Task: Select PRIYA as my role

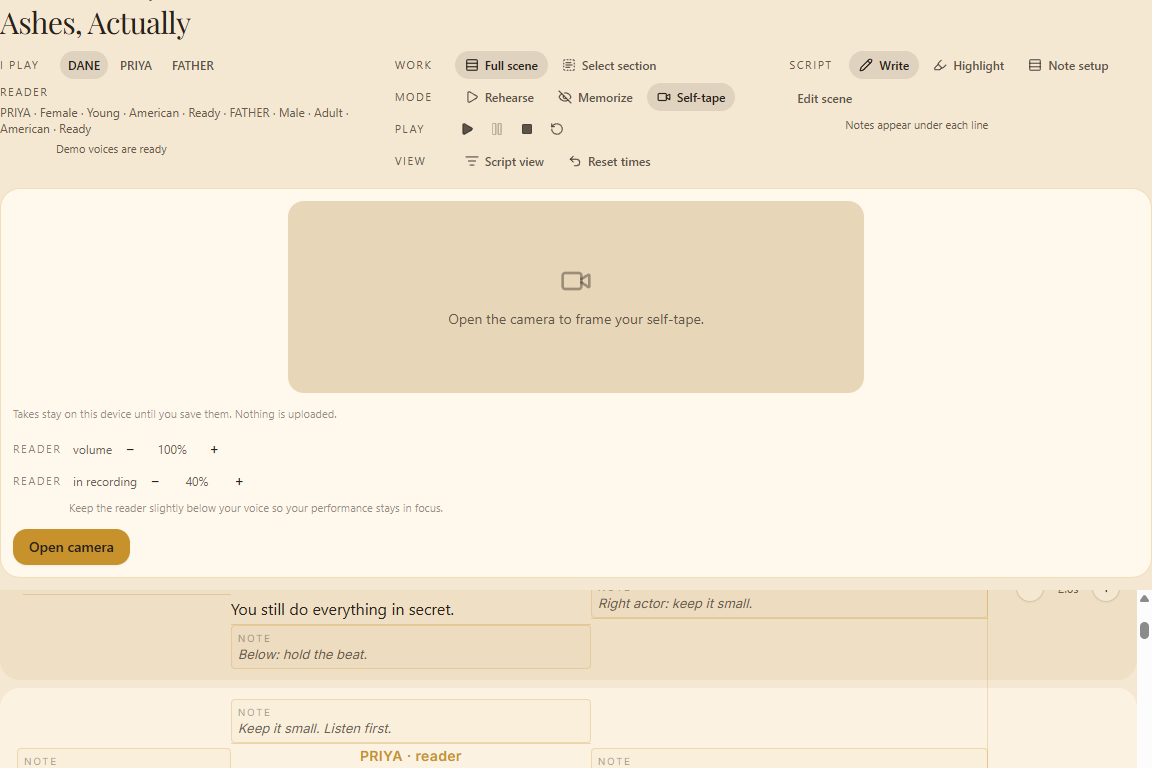Action: (136, 65)
